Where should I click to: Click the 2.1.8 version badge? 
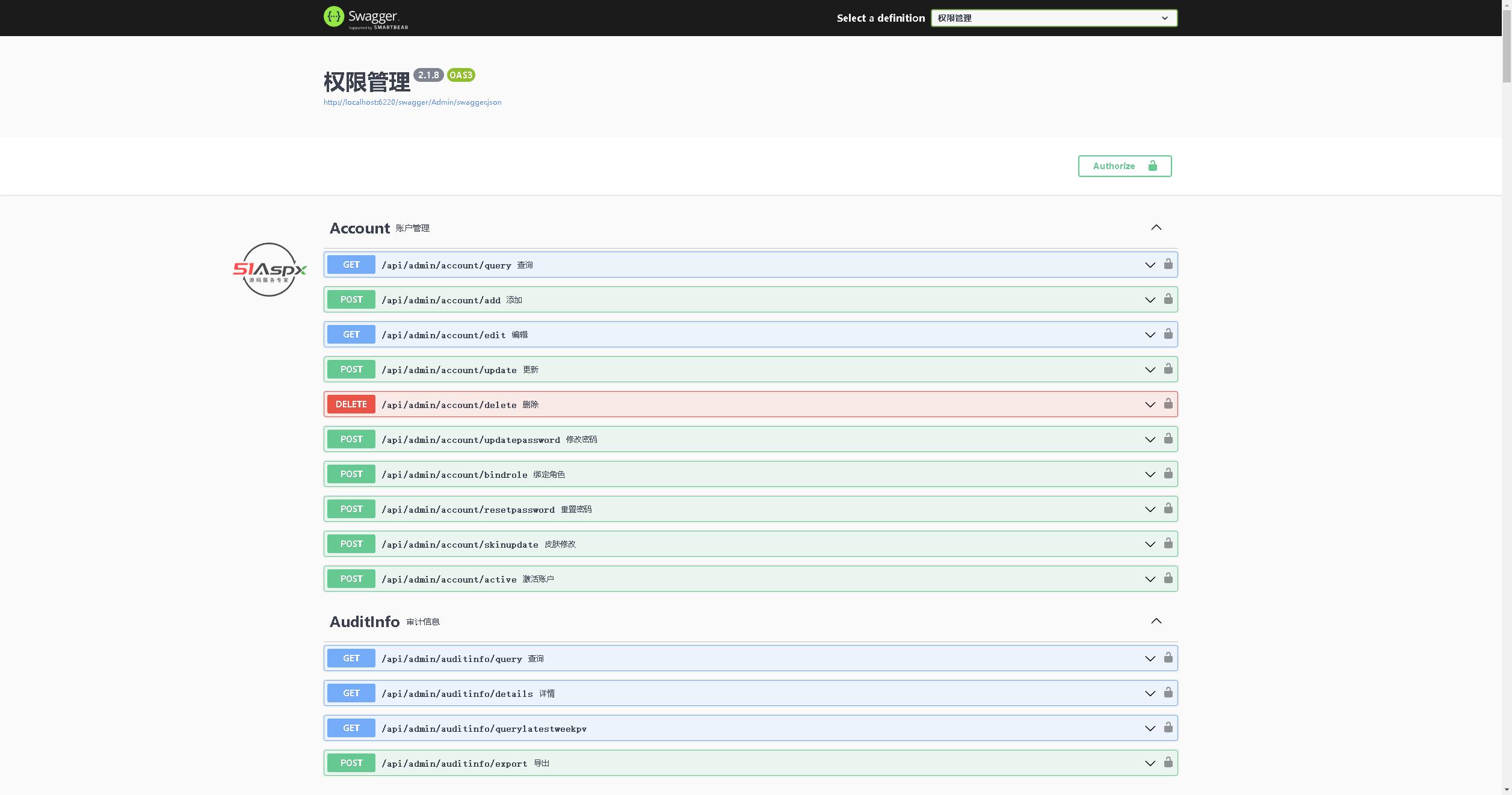pyautogui.click(x=428, y=75)
